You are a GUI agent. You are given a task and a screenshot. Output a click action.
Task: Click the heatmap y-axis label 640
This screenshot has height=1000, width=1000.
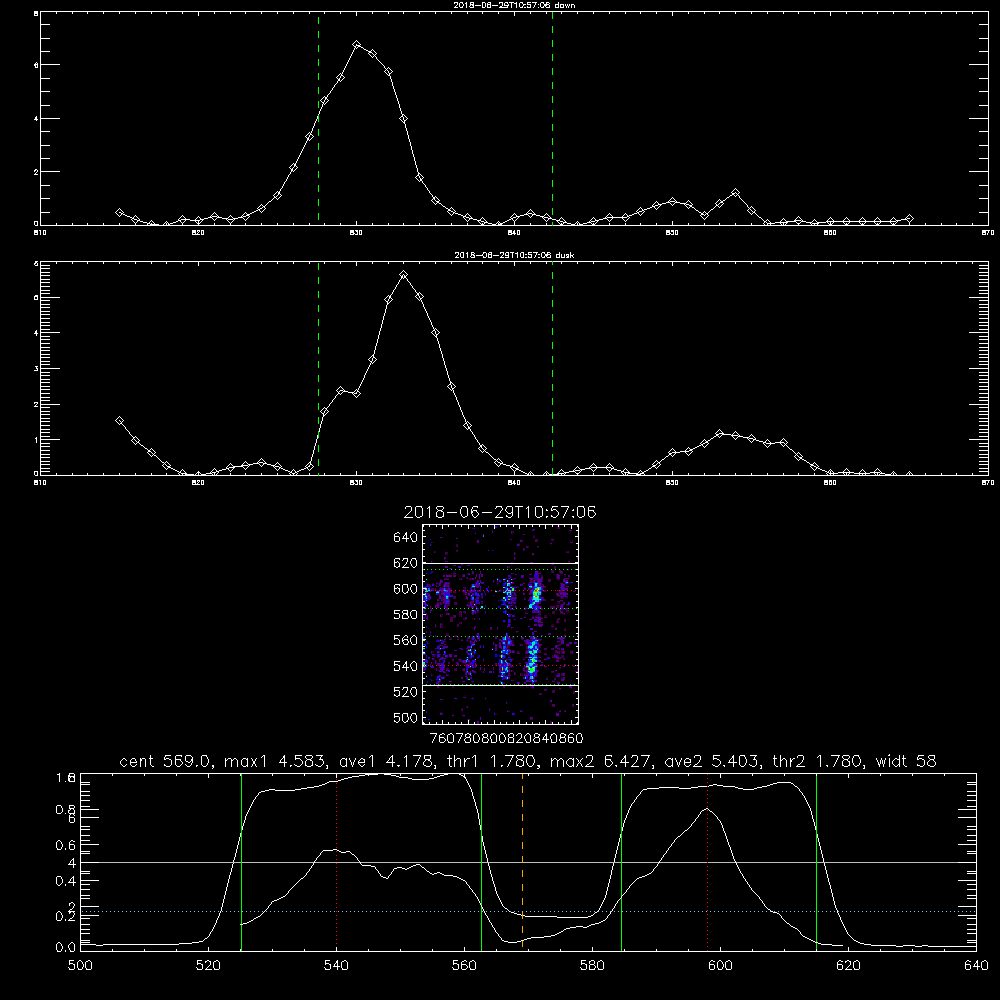(x=406, y=538)
